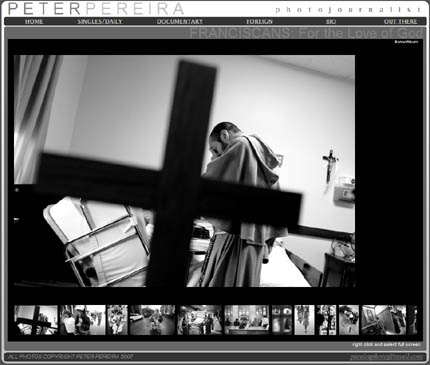Select third narrow thumbnail in strip
The image size is (430, 365).
point(117,320)
